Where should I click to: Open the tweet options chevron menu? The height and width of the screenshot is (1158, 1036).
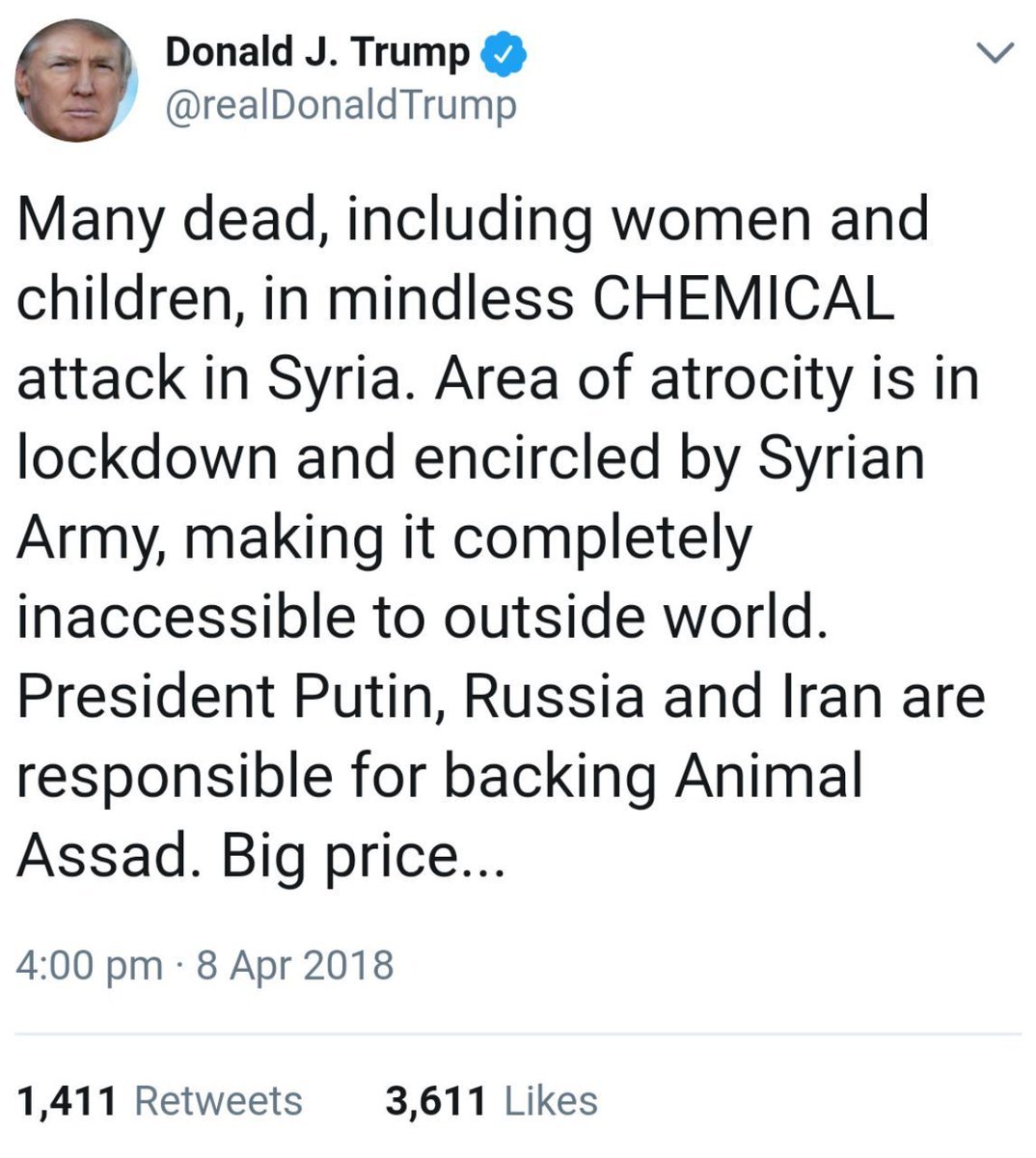(995, 53)
